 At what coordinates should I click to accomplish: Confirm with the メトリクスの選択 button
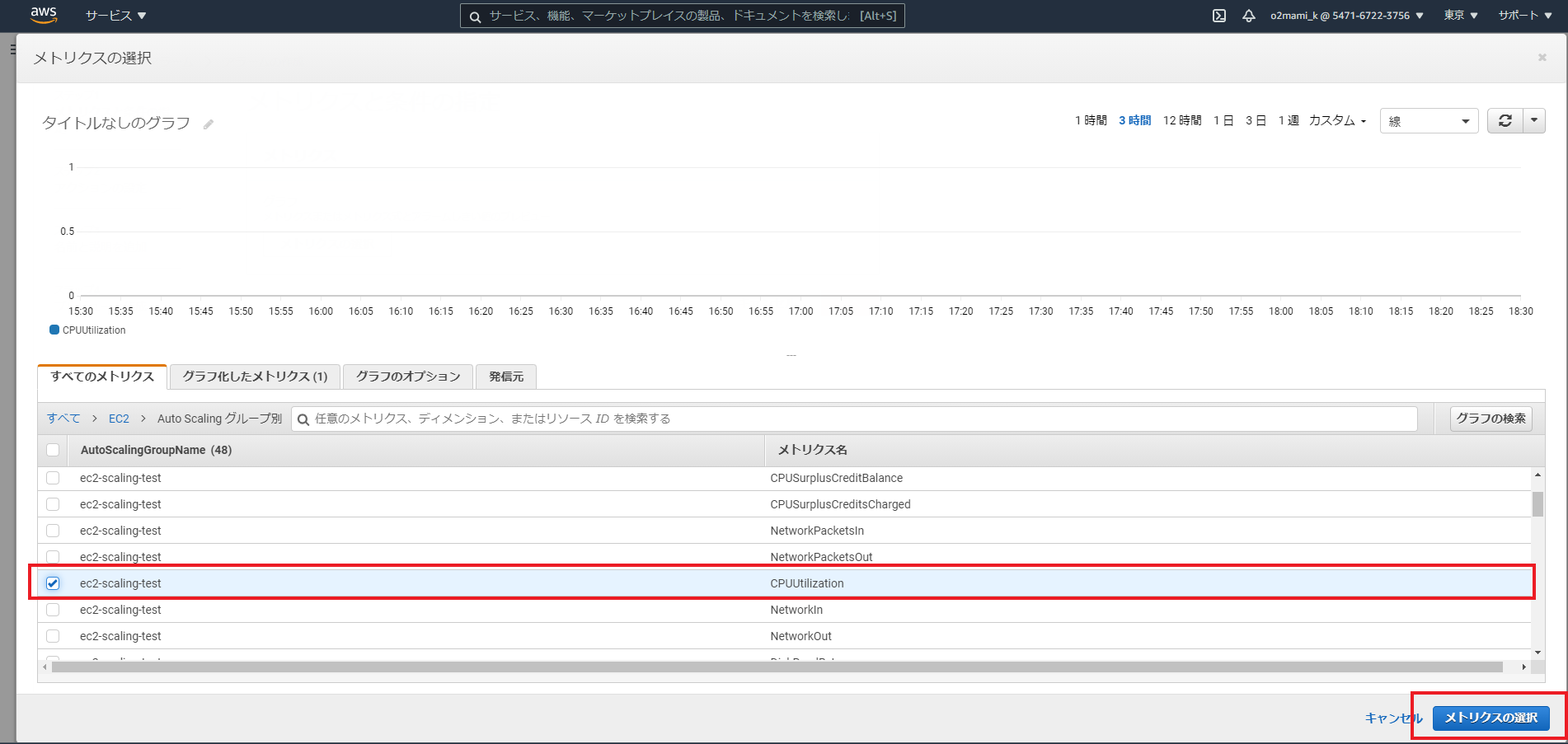1491,718
